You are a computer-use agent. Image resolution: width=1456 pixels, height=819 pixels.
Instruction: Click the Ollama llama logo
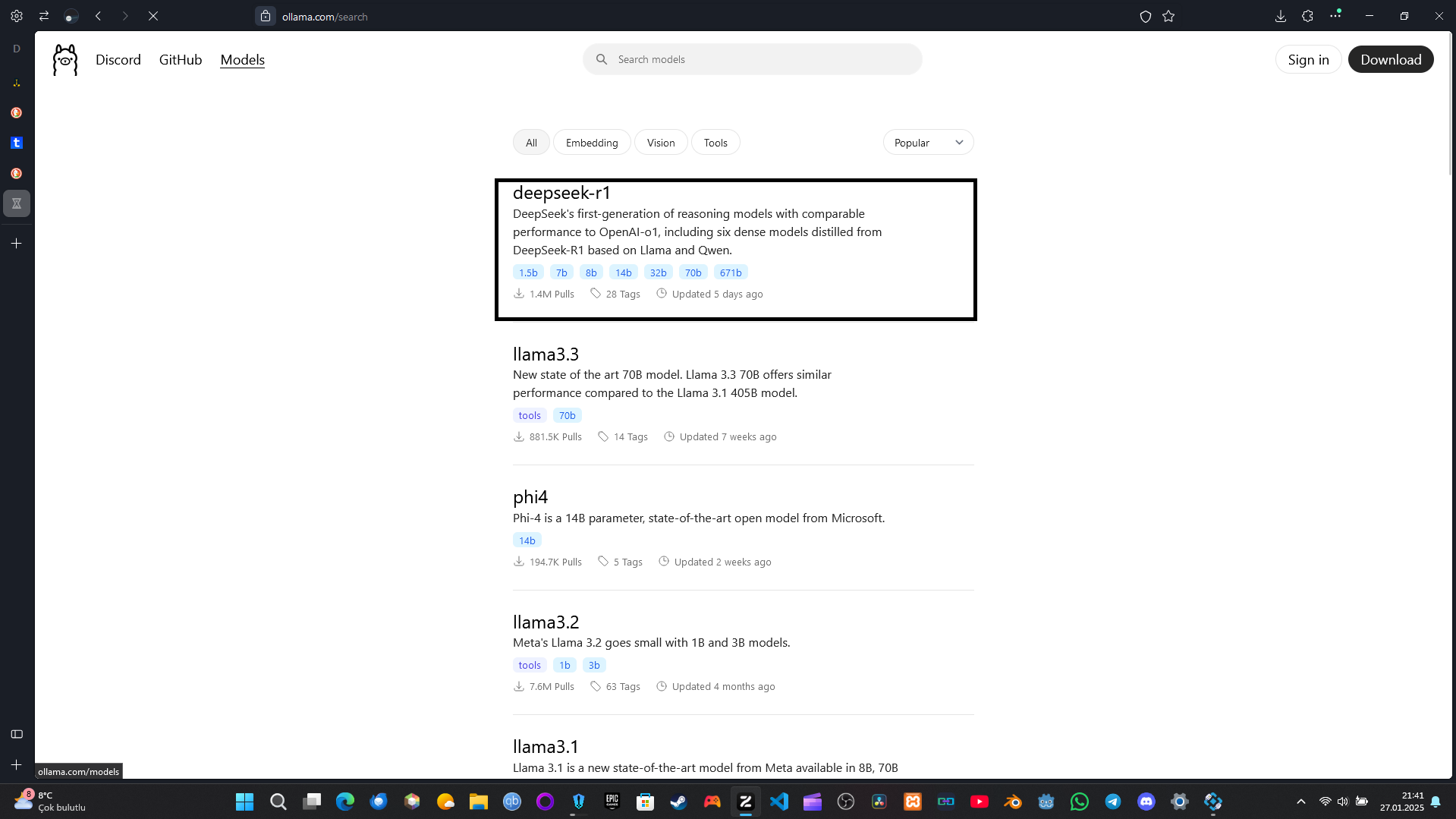[65, 59]
